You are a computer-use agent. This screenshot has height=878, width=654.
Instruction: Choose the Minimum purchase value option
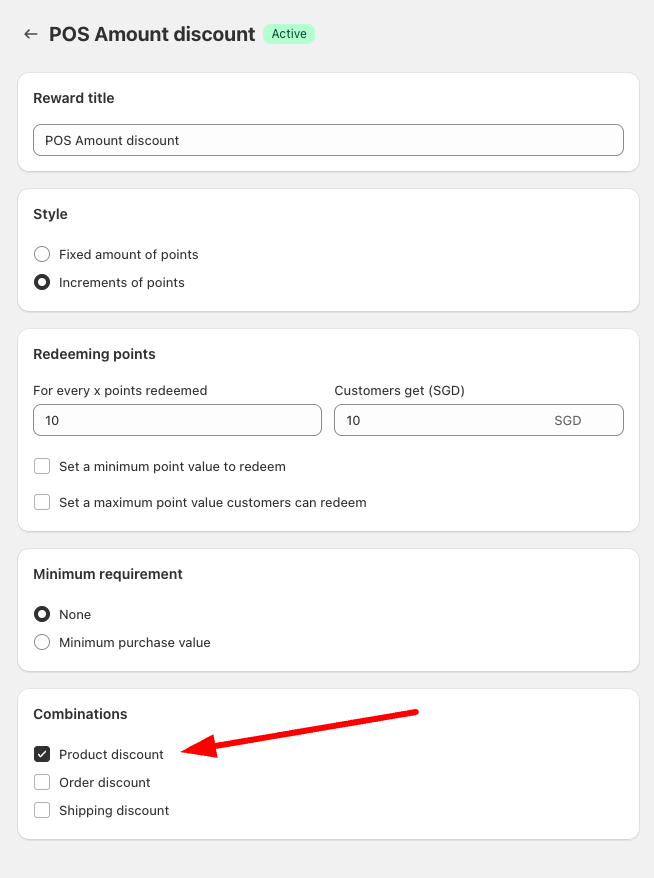click(x=42, y=642)
